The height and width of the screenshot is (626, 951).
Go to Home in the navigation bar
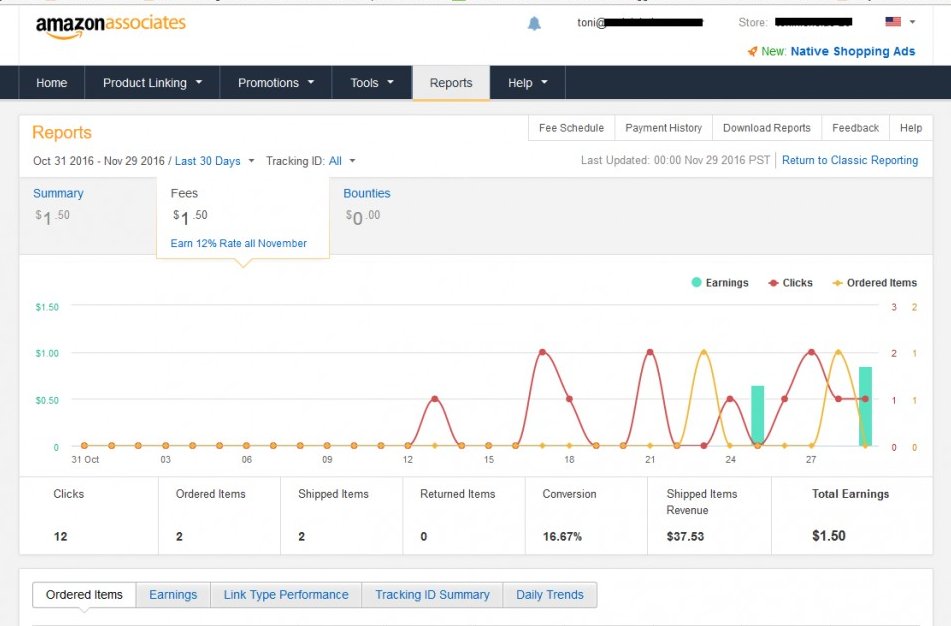[x=52, y=82]
